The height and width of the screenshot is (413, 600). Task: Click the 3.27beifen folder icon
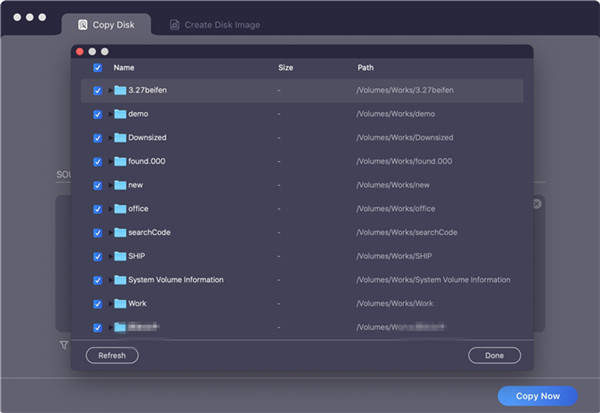click(120, 90)
